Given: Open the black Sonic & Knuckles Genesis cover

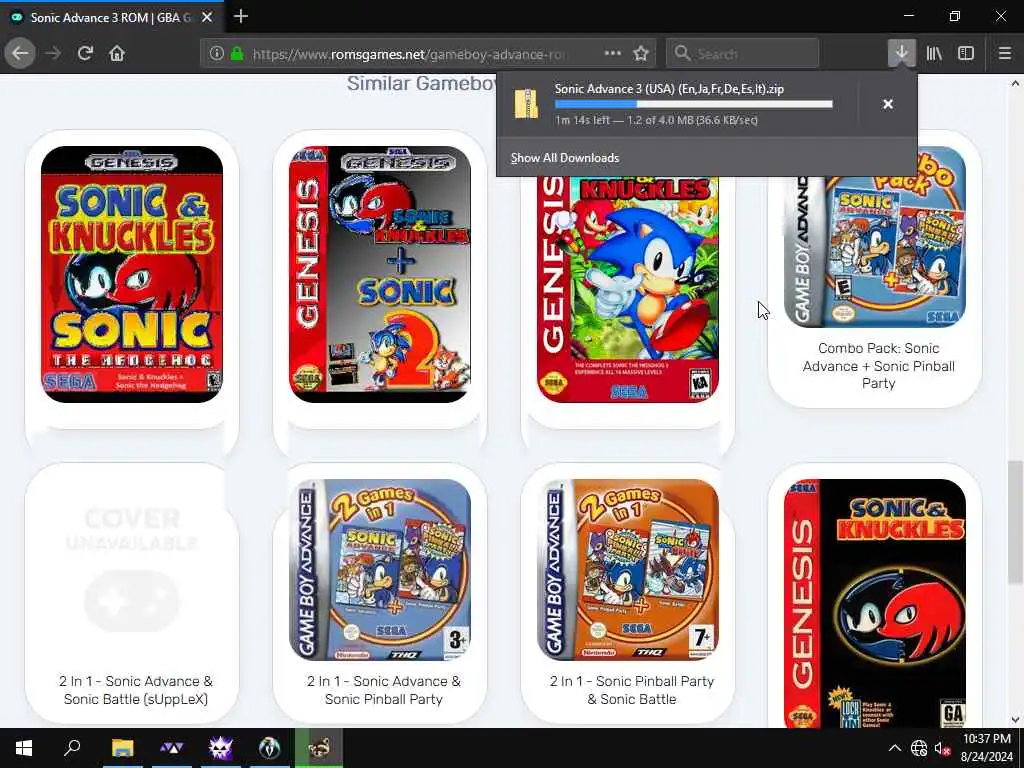Looking at the screenshot, I should (x=875, y=603).
